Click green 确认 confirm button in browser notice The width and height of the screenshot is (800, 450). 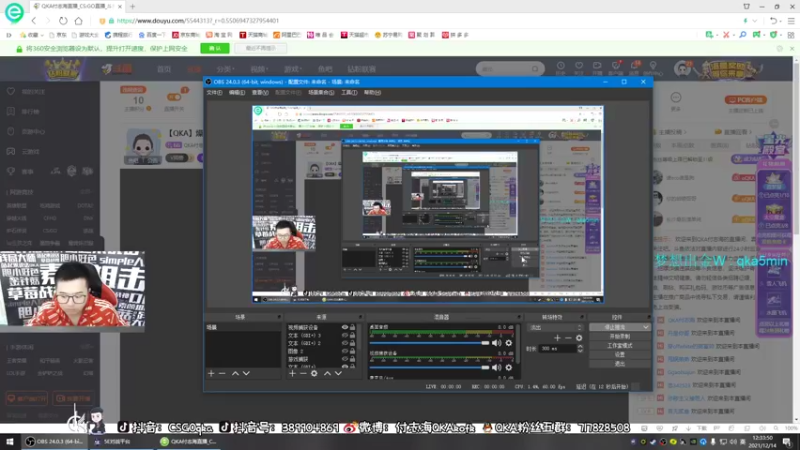(x=215, y=48)
